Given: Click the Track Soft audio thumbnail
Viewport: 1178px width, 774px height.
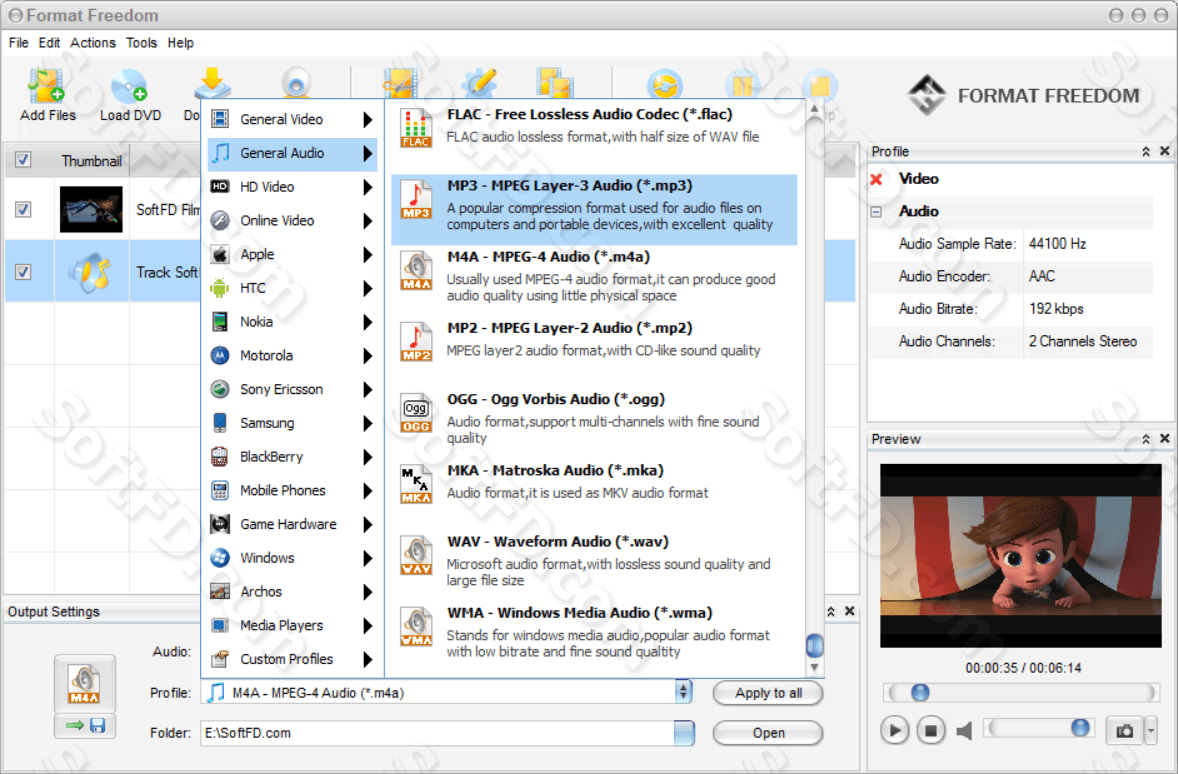Looking at the screenshot, I should 91,272.
